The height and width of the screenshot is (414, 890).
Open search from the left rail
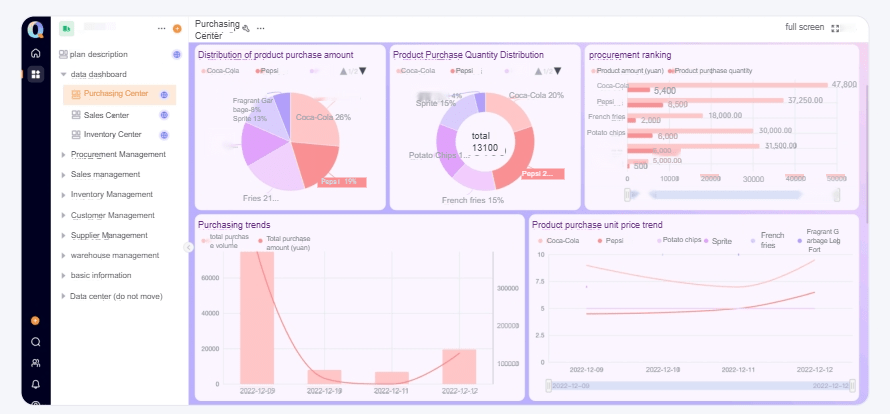pos(36,342)
